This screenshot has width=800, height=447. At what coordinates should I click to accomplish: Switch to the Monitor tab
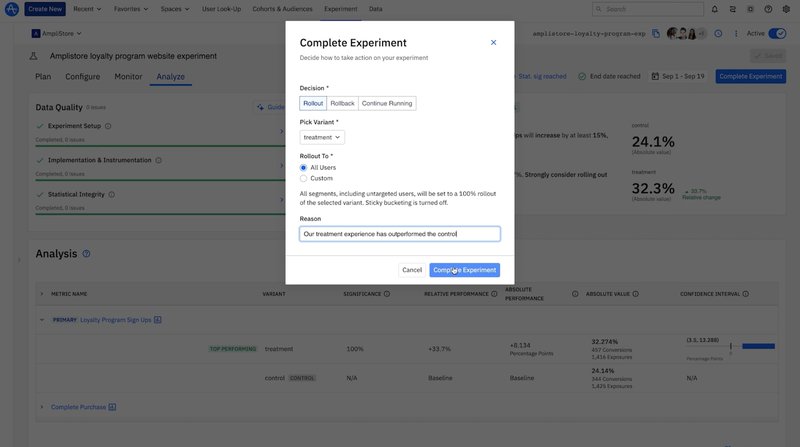[x=128, y=76]
